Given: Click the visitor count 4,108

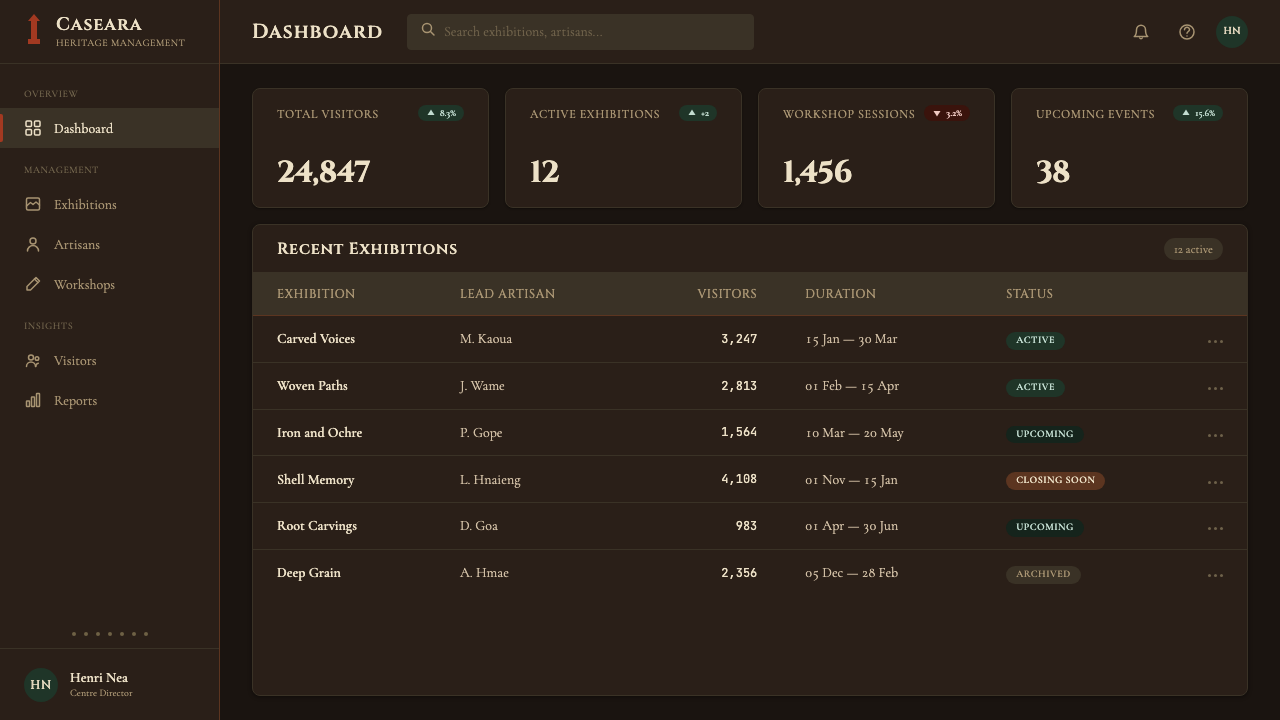Looking at the screenshot, I should [x=739, y=480].
